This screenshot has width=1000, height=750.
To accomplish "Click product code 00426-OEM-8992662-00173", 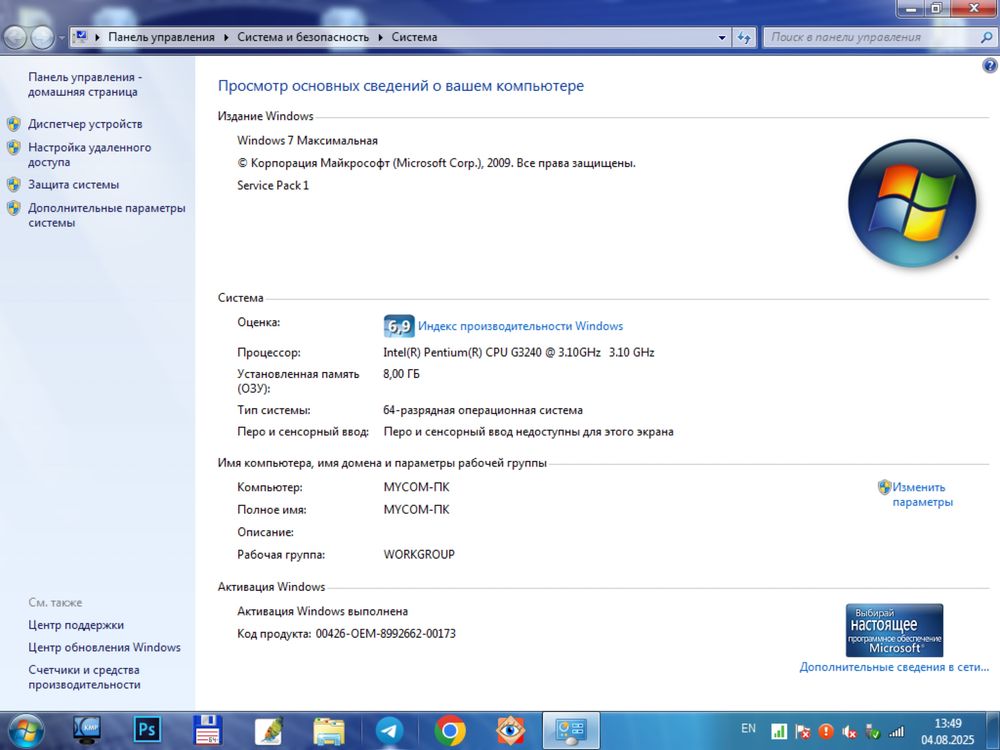I will (386, 633).
